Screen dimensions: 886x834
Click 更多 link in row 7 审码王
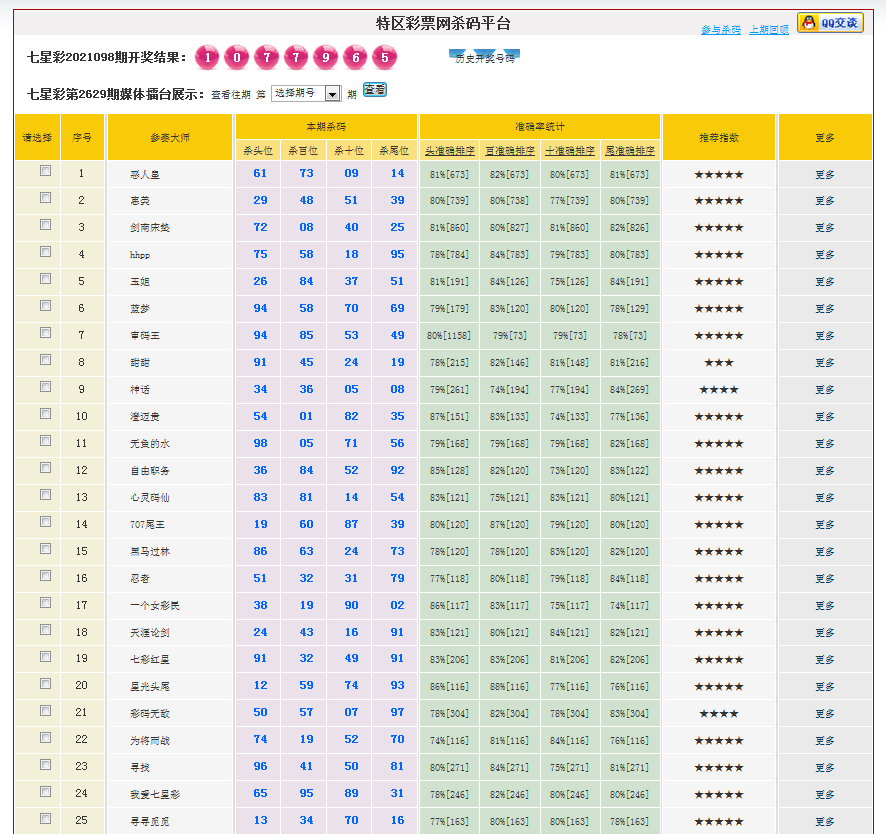tap(824, 336)
